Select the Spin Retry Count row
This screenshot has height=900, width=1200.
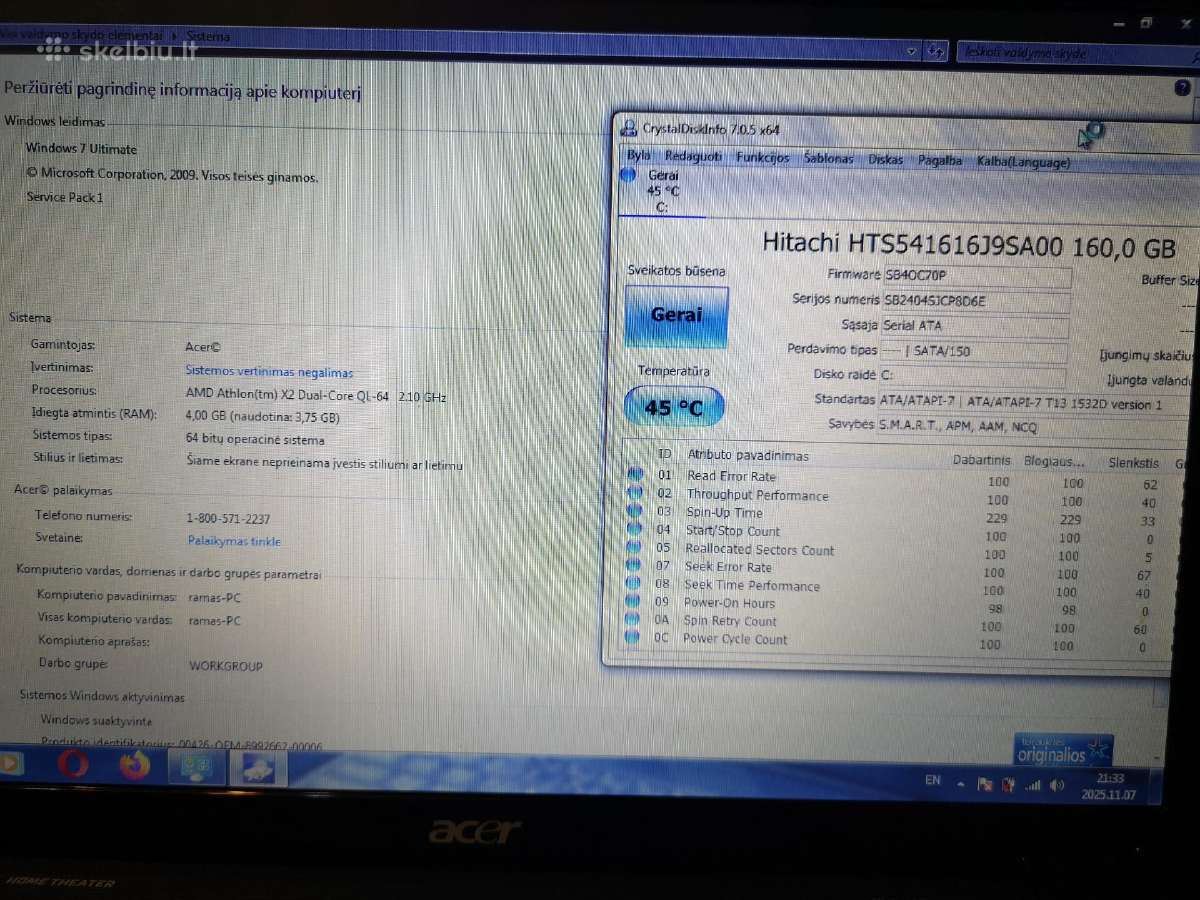(894, 623)
